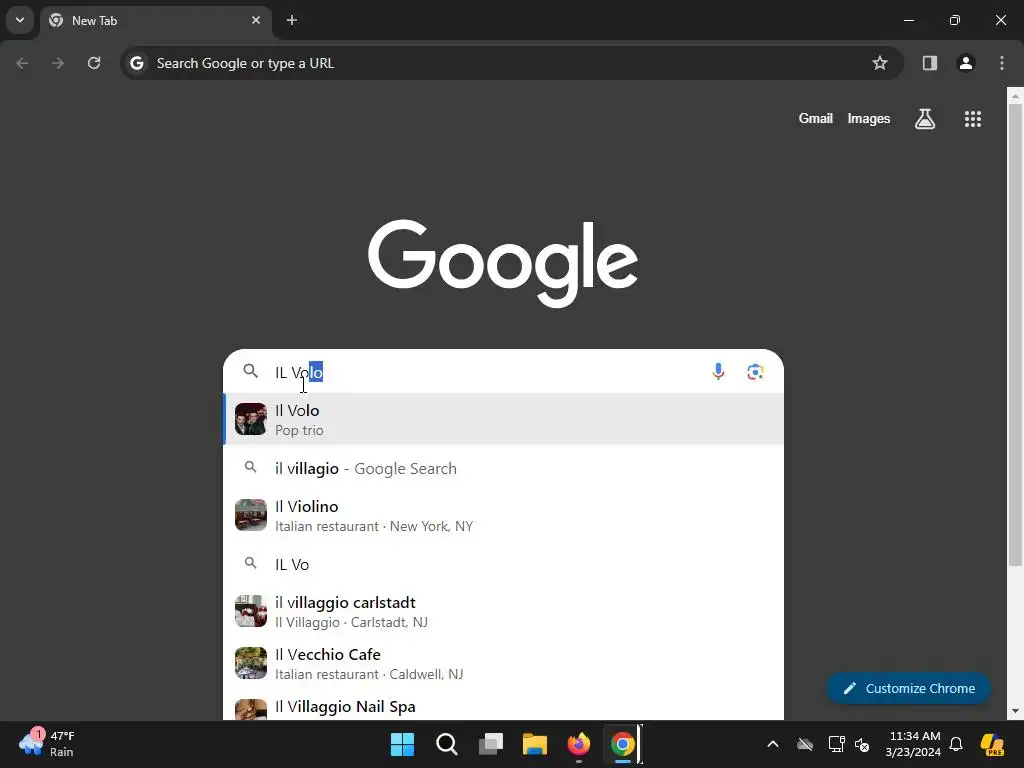
Task: Click the Customize Chrome button
Action: click(x=908, y=688)
